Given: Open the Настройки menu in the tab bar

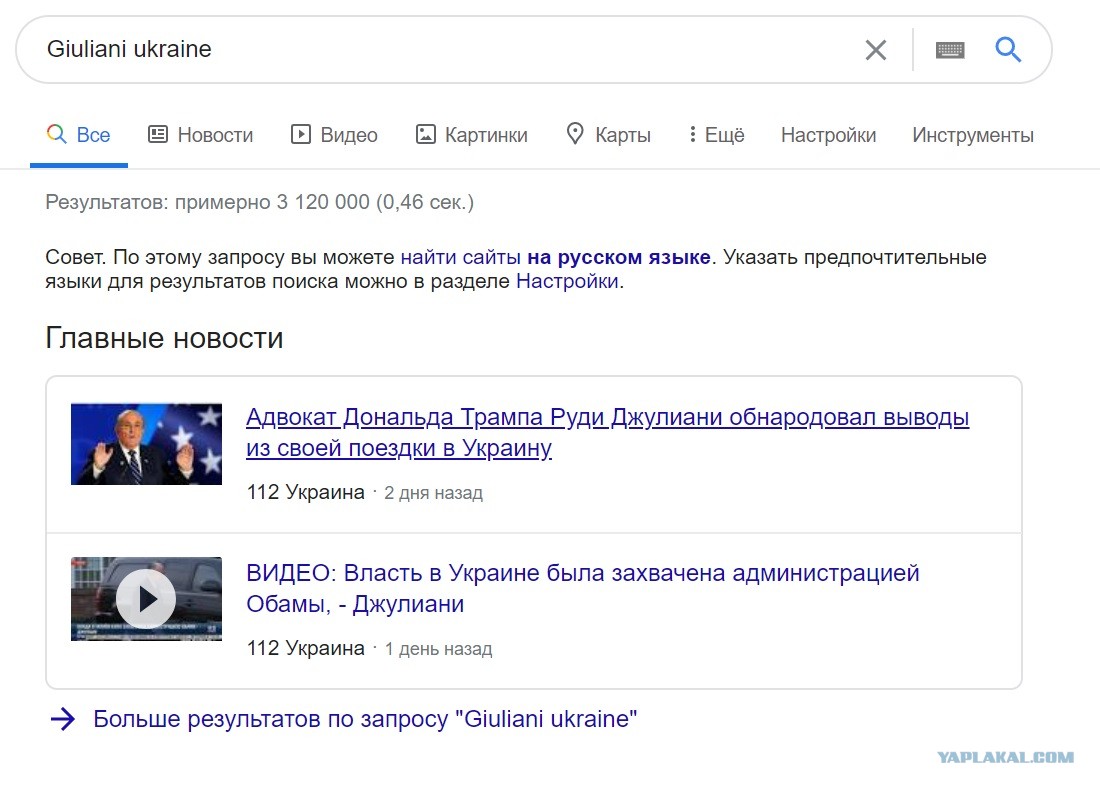Looking at the screenshot, I should click(829, 135).
